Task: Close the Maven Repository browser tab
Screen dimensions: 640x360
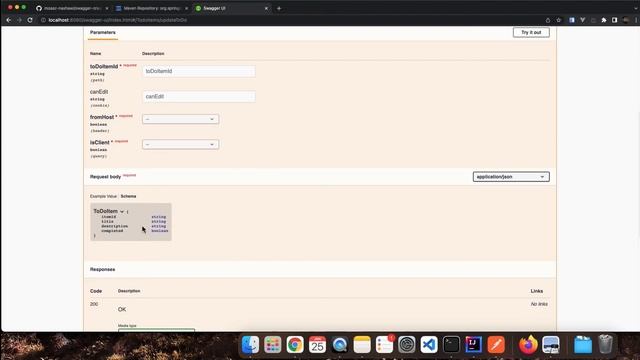Action: point(187,8)
